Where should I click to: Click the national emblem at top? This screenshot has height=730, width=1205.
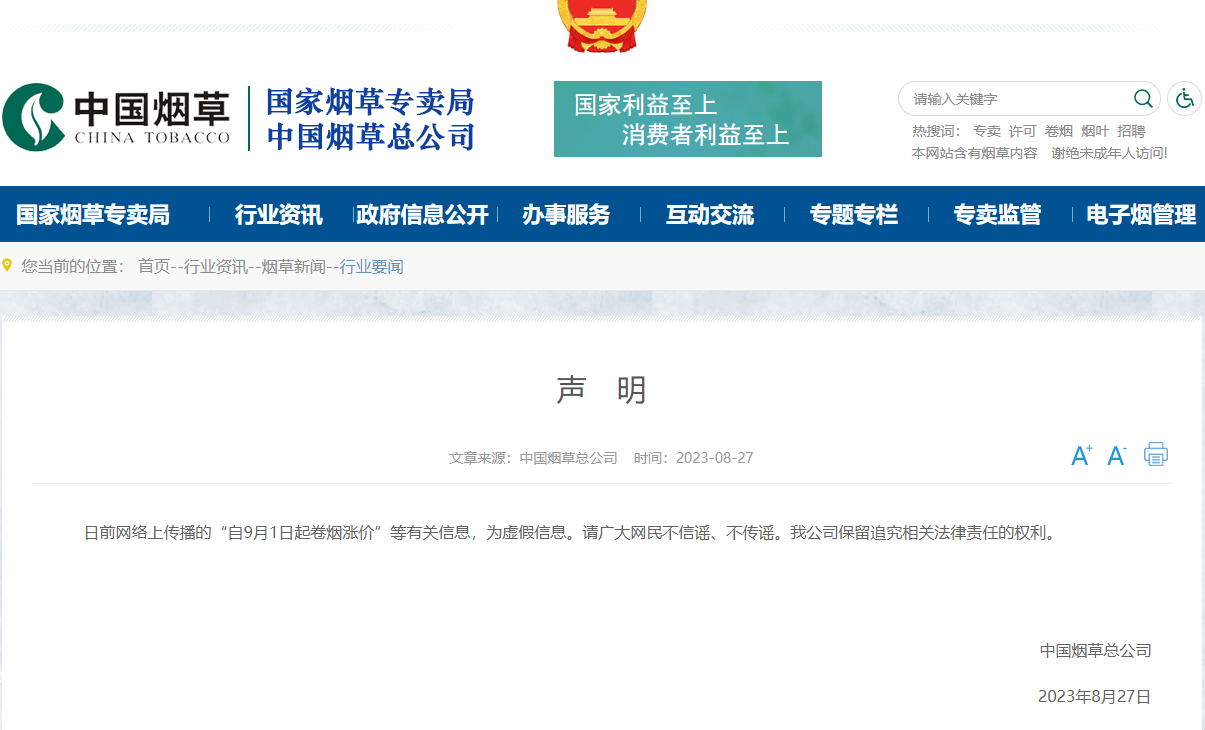tap(601, 24)
